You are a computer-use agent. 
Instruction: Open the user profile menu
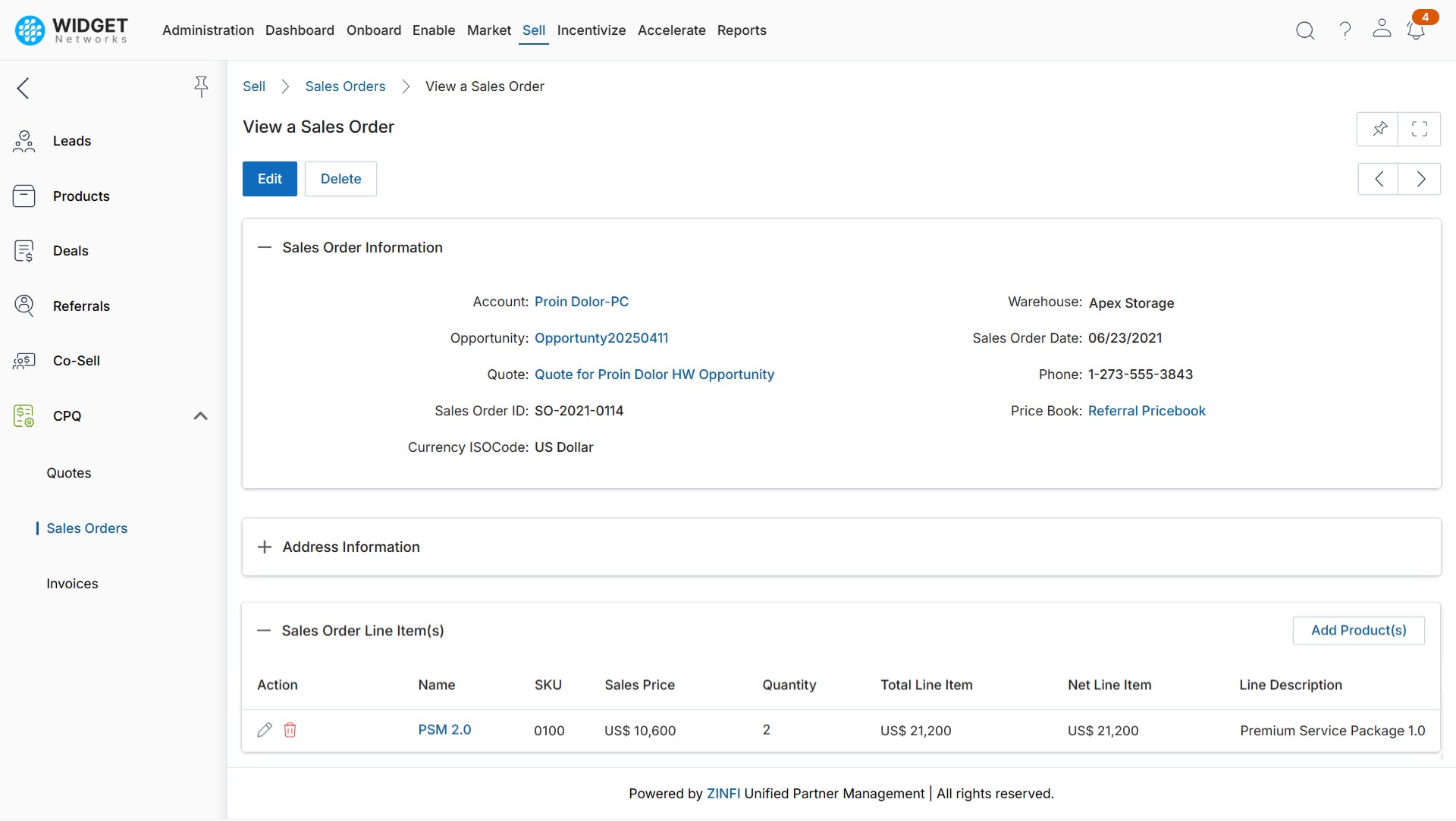click(x=1382, y=30)
